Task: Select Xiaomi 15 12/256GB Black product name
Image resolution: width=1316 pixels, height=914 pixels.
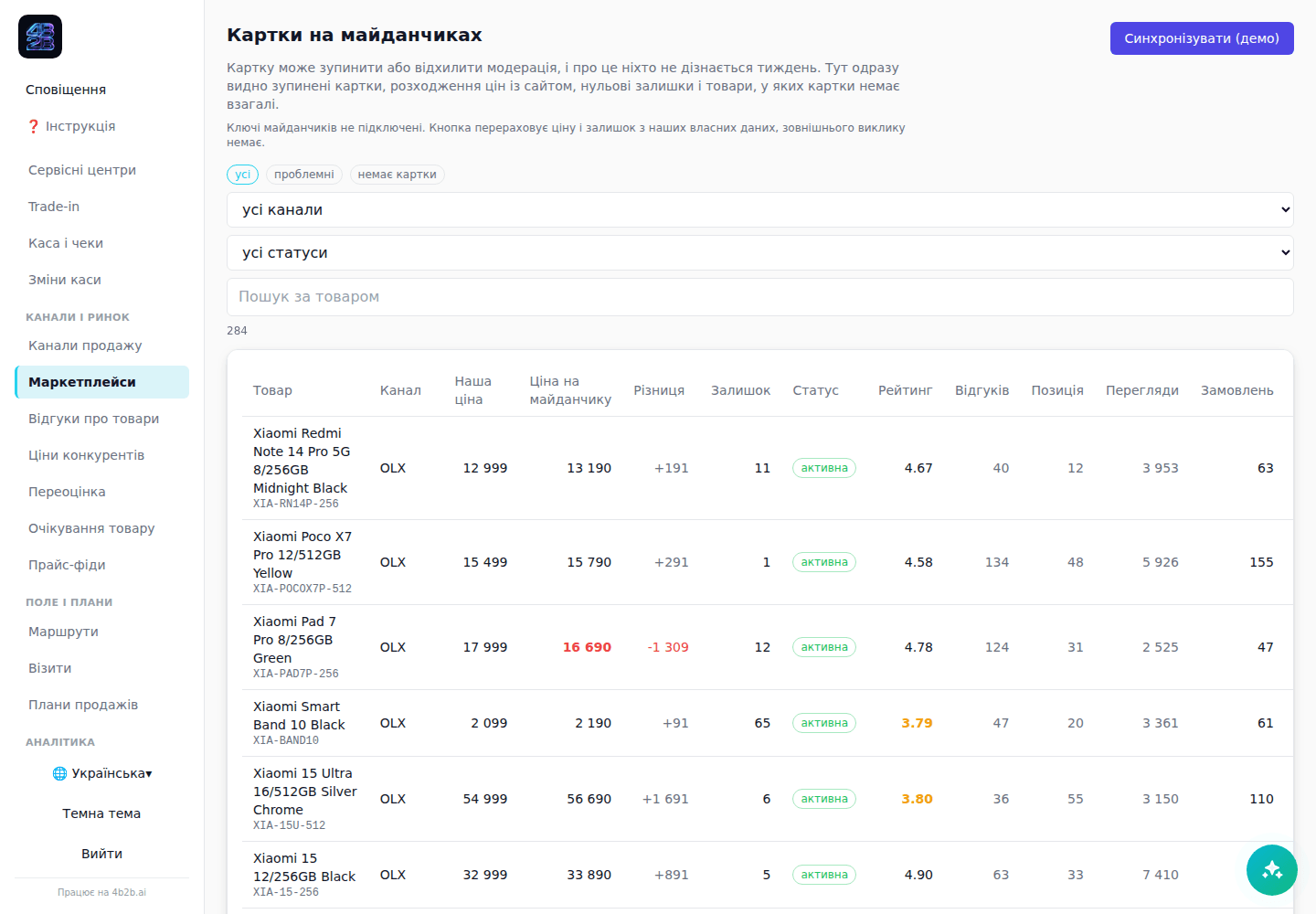Action: click(x=304, y=867)
